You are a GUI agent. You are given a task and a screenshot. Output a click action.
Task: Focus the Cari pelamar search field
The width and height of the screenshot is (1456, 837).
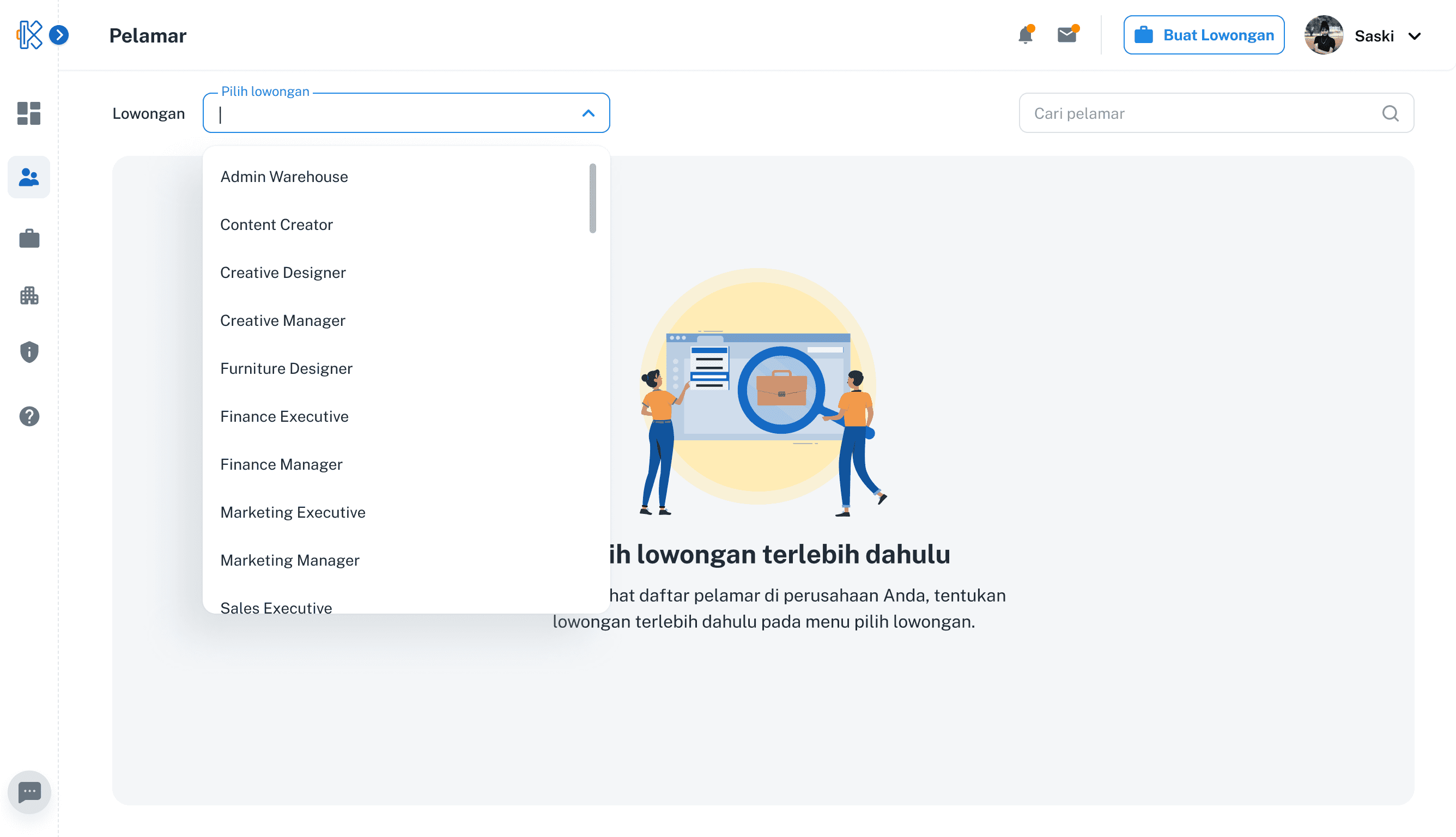[x=1202, y=113]
